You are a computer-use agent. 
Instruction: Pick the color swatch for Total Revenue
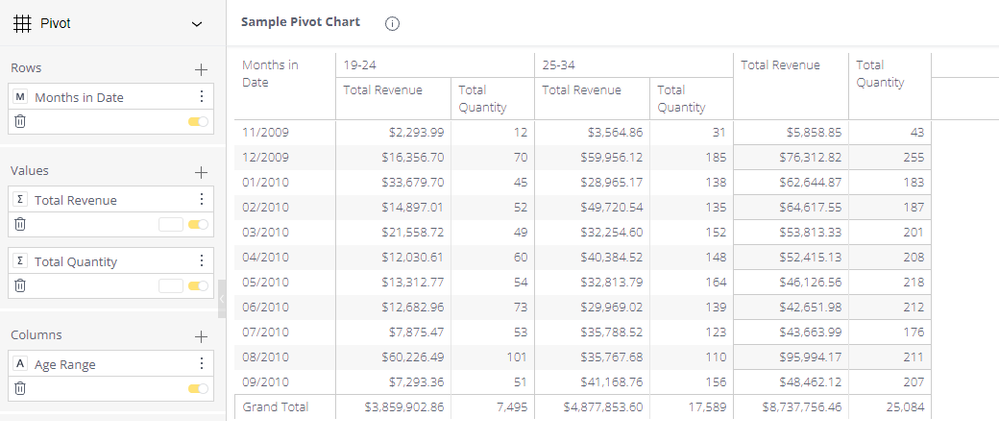click(x=170, y=225)
